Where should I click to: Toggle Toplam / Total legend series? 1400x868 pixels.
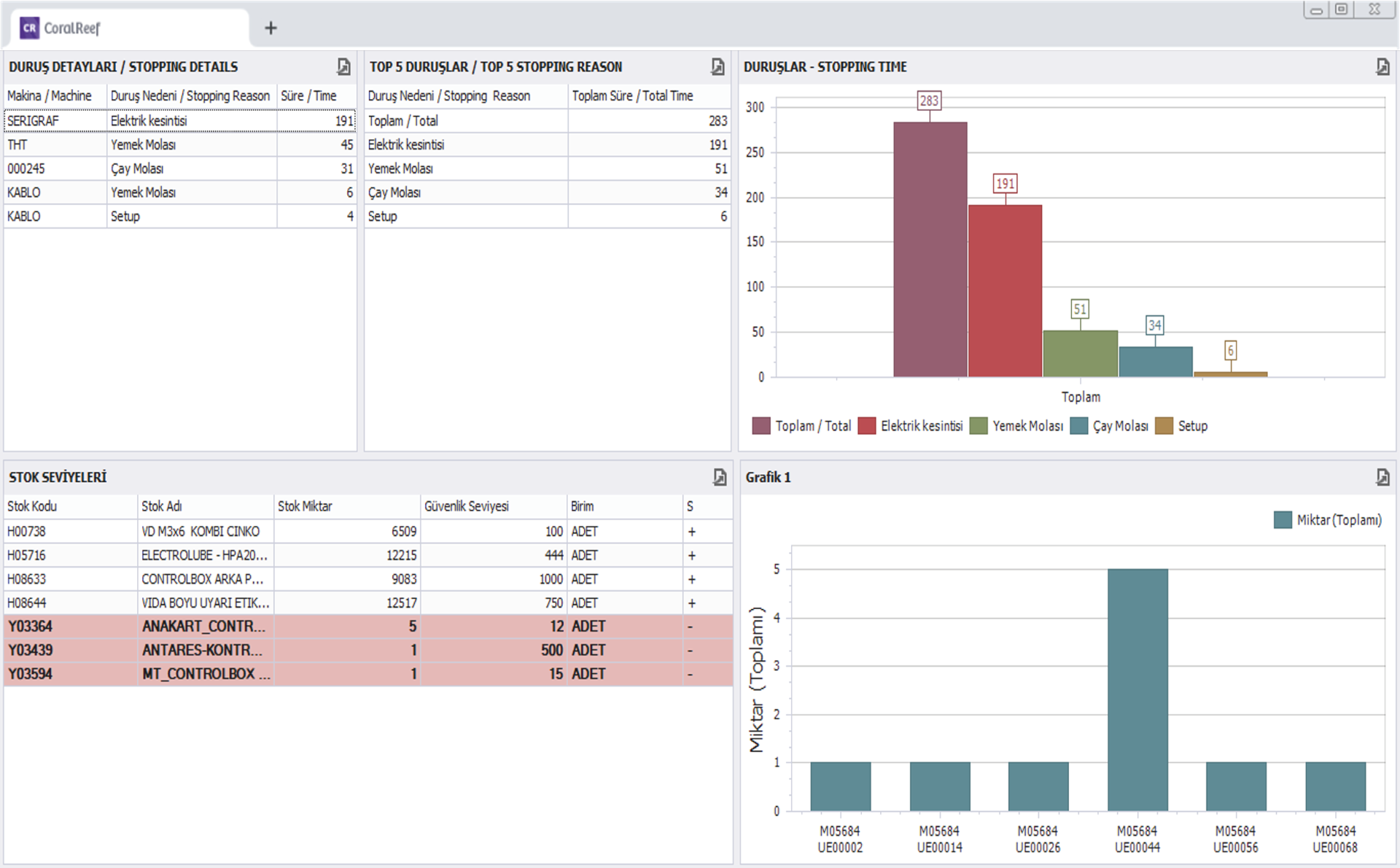pos(801,426)
